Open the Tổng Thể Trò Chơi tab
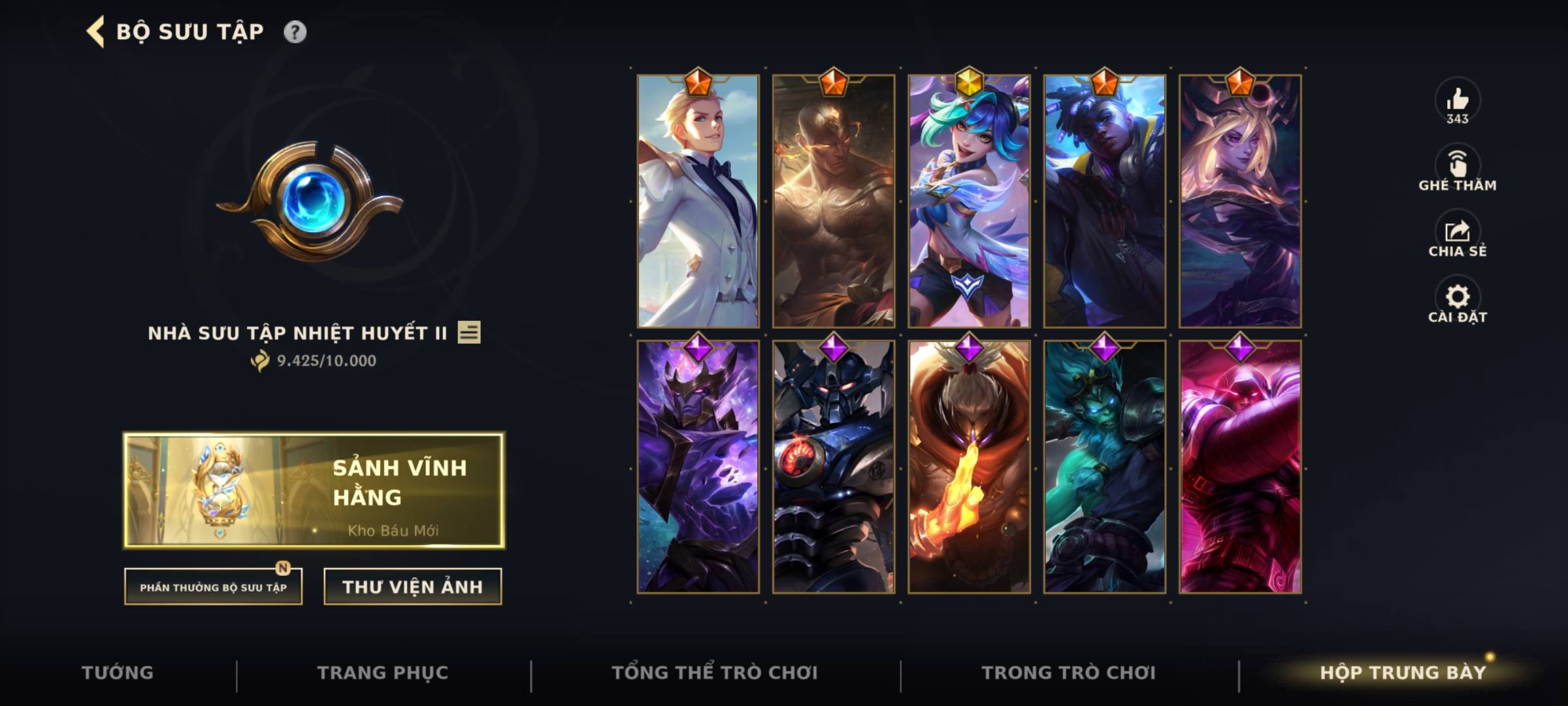Viewport: 1568px width, 706px height. pyautogui.click(x=715, y=672)
